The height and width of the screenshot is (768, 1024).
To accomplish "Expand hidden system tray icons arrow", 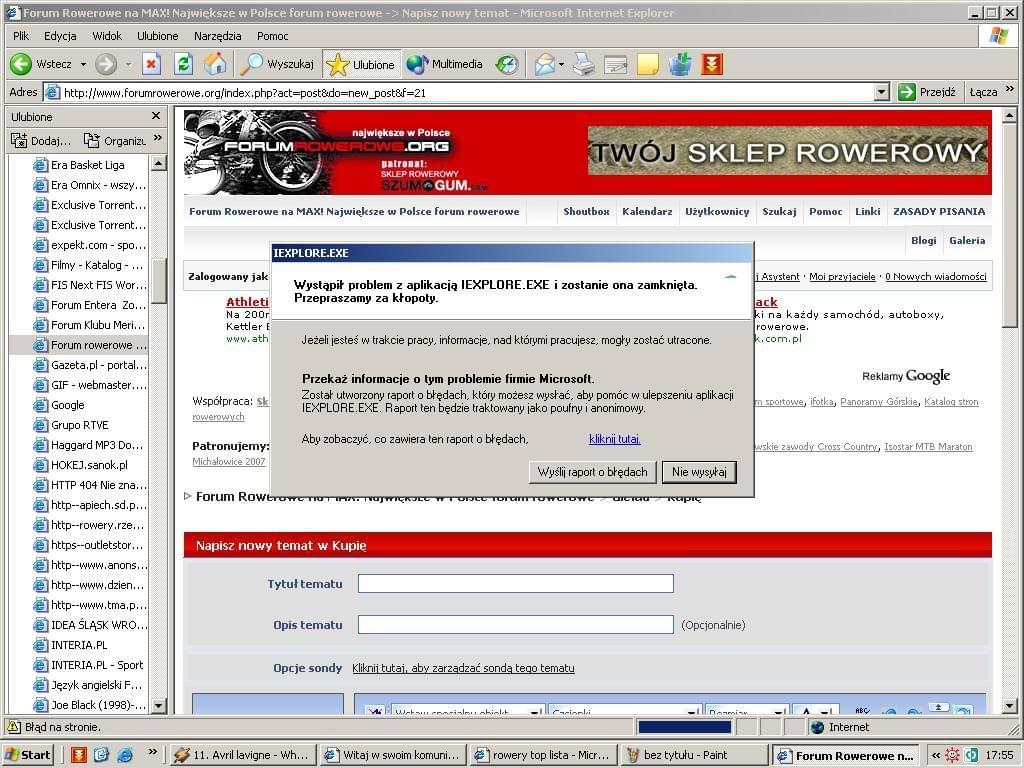I will point(935,756).
